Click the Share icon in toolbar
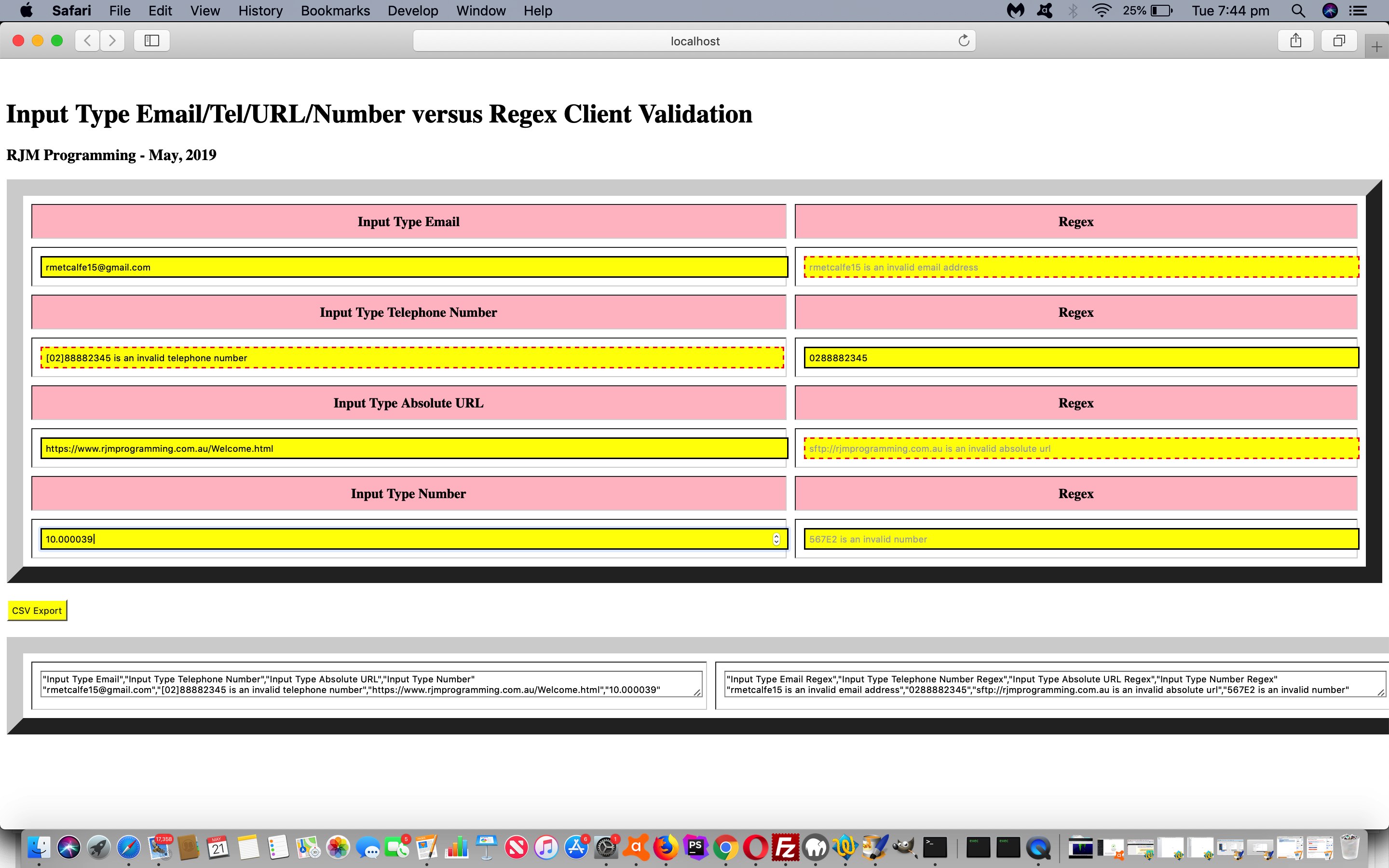Screen dimensions: 1389x868 coord(1295,40)
